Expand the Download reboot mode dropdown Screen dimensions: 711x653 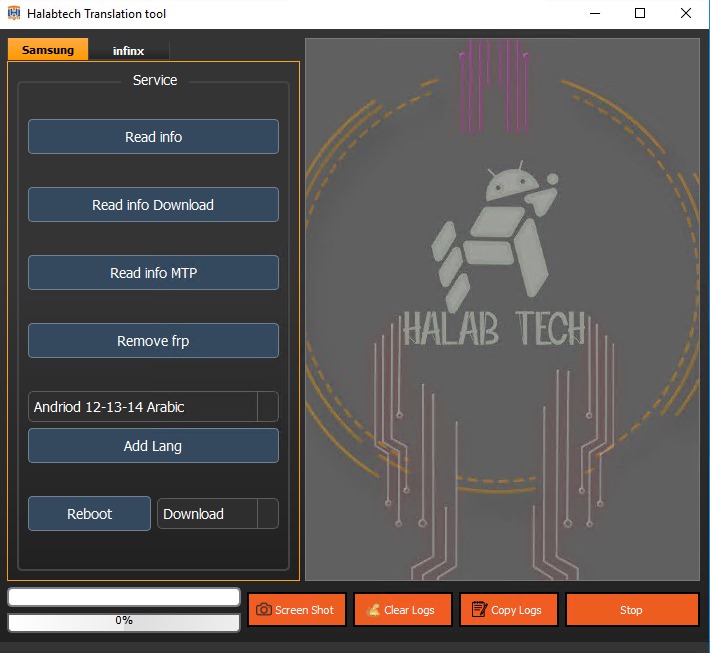pyautogui.click(x=218, y=514)
